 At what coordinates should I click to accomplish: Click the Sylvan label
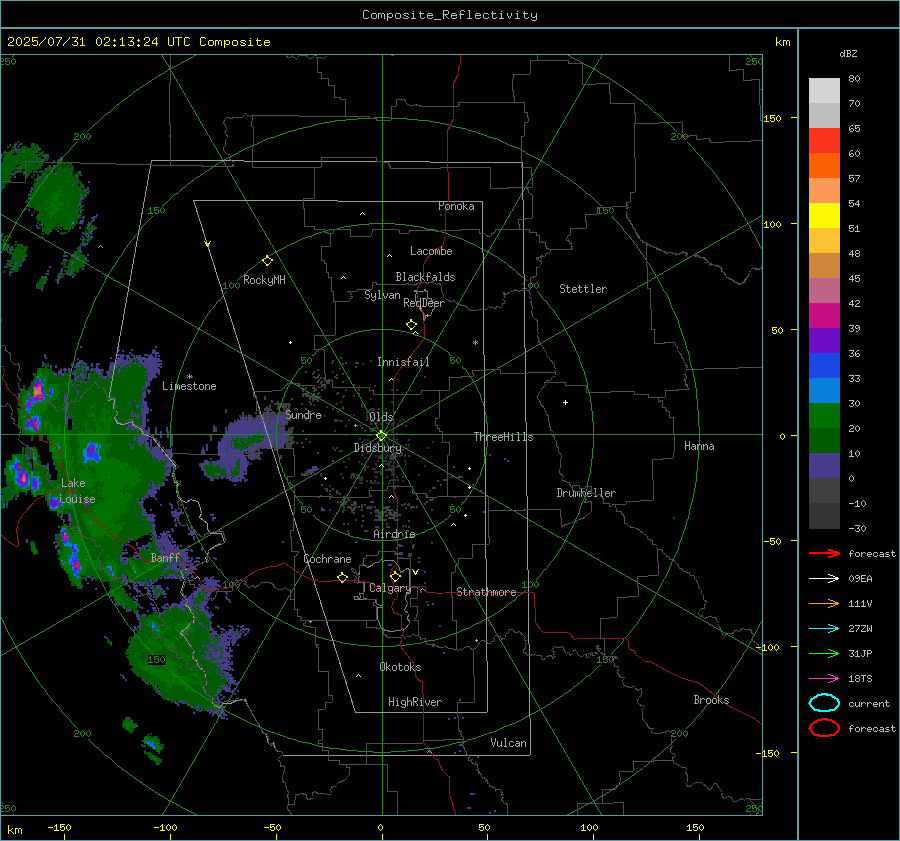click(382, 295)
